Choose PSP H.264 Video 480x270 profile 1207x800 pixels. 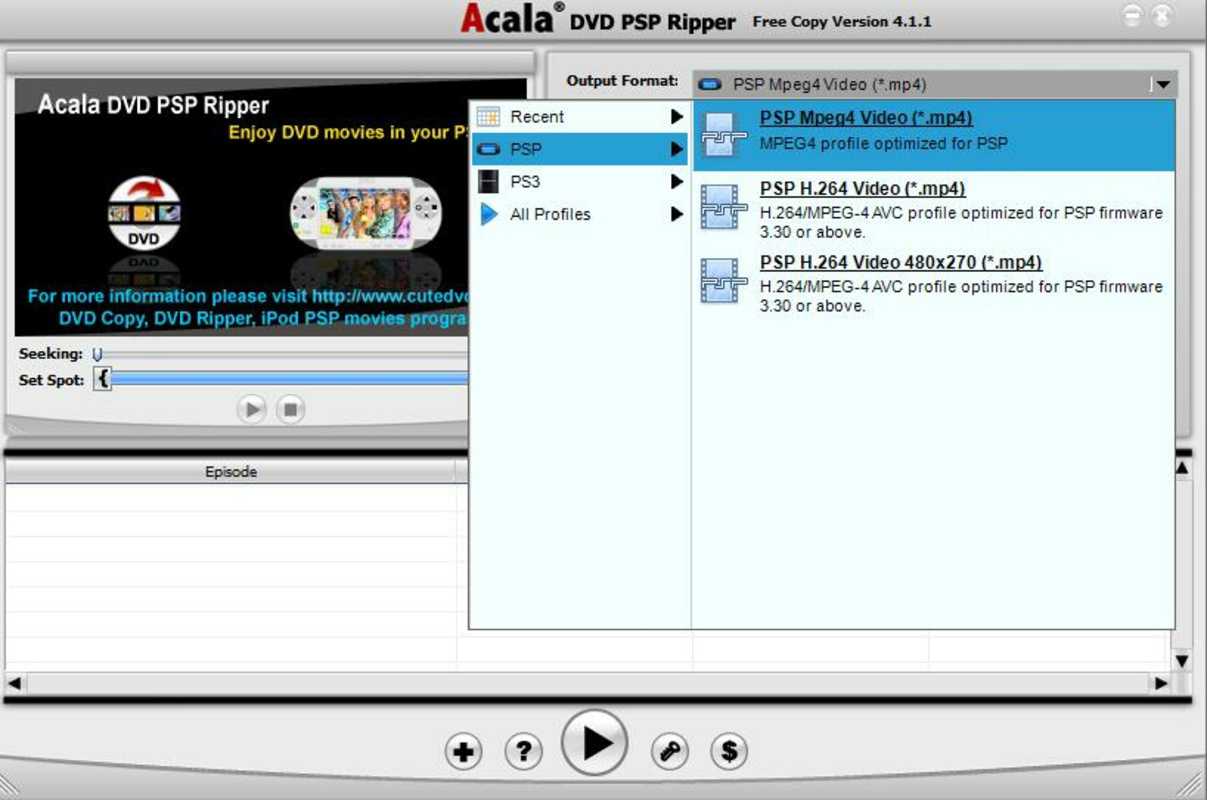(x=934, y=283)
